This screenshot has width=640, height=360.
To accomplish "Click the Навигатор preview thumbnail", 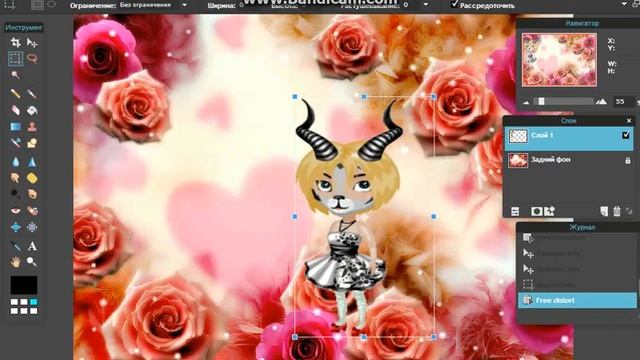I will [559, 60].
